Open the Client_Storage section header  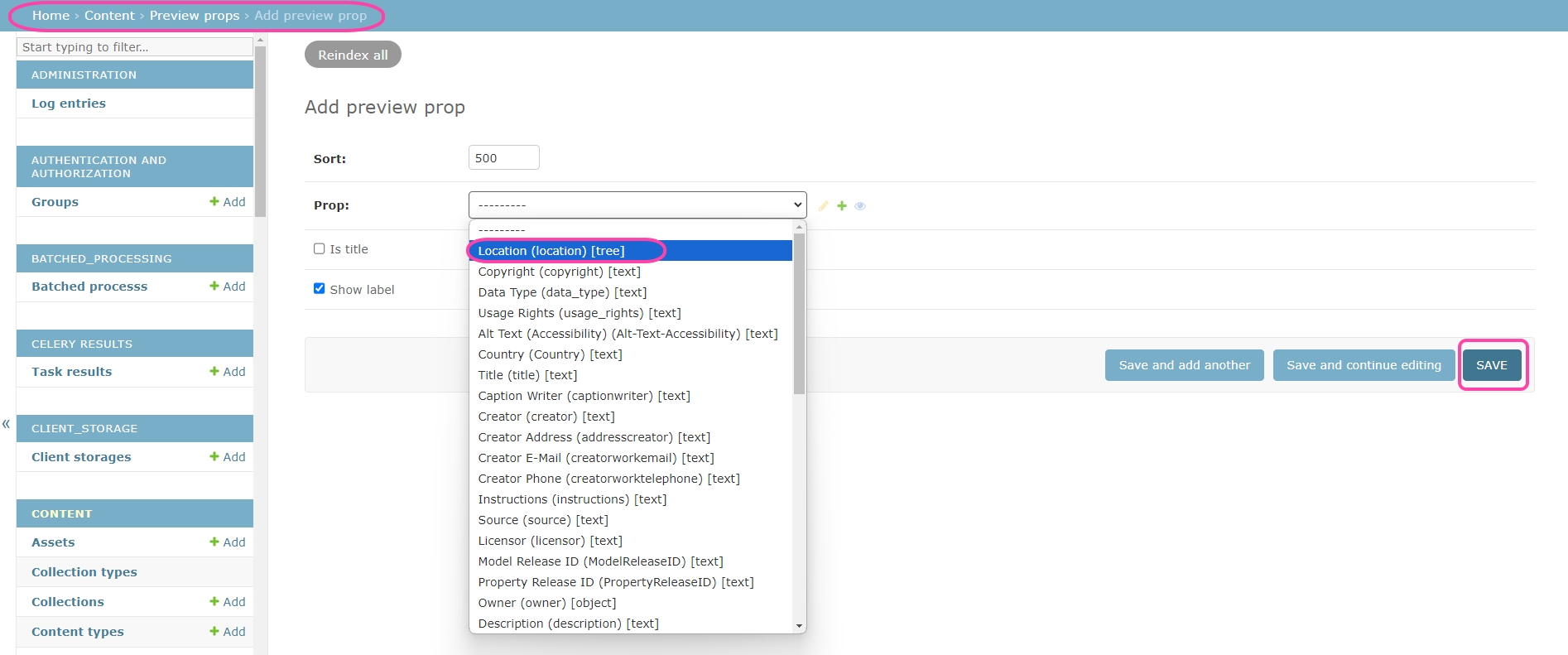pos(84,428)
